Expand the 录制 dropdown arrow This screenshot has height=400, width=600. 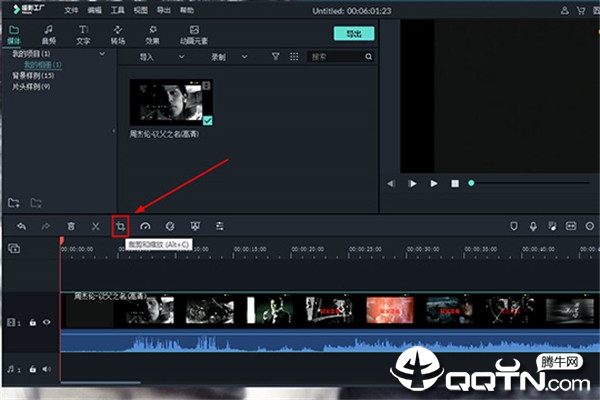click(x=245, y=57)
